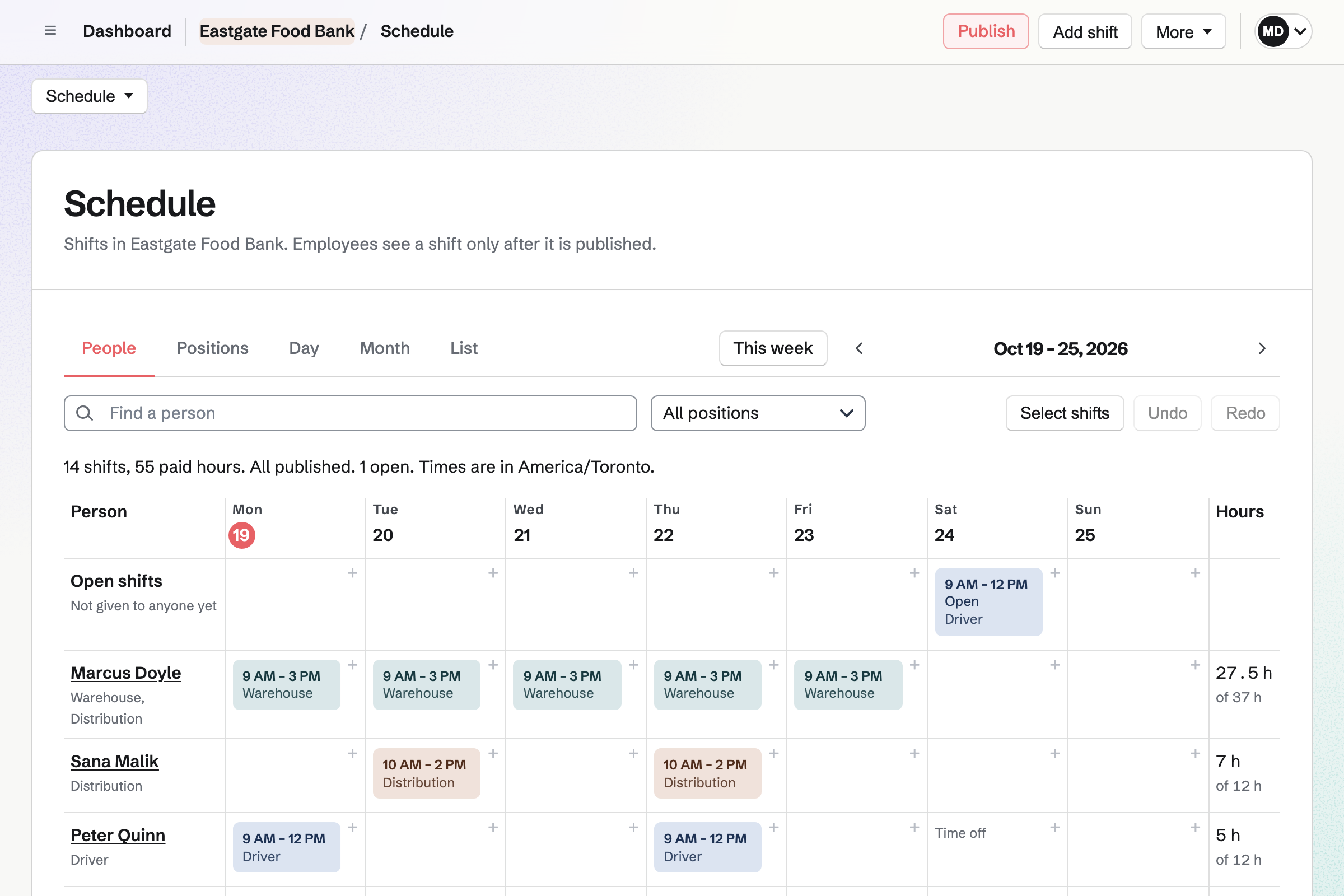The width and height of the screenshot is (1344, 896).
Task: Add shift for Marcus Doyle on Saturday
Action: [1055, 665]
